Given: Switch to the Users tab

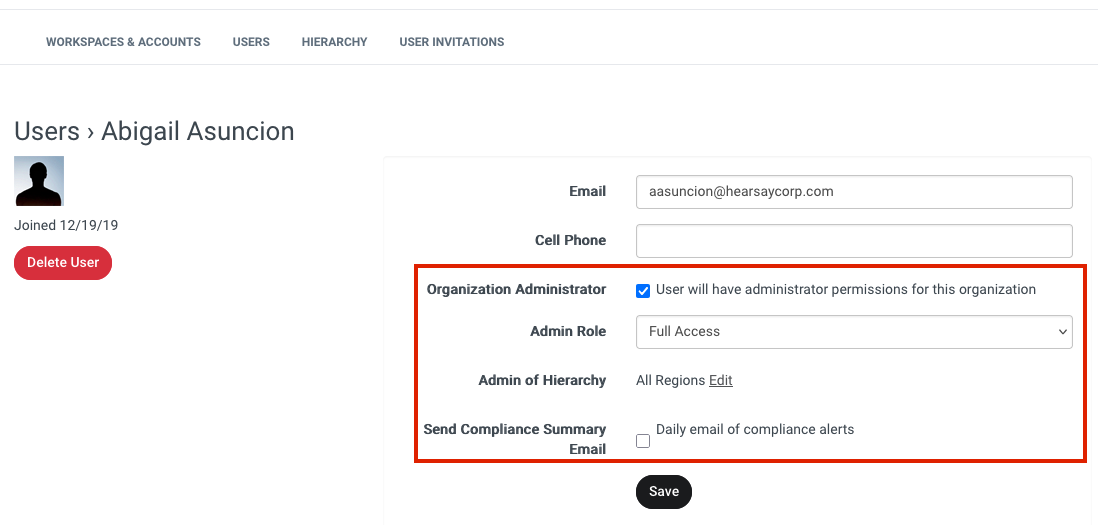Looking at the screenshot, I should click(x=251, y=42).
